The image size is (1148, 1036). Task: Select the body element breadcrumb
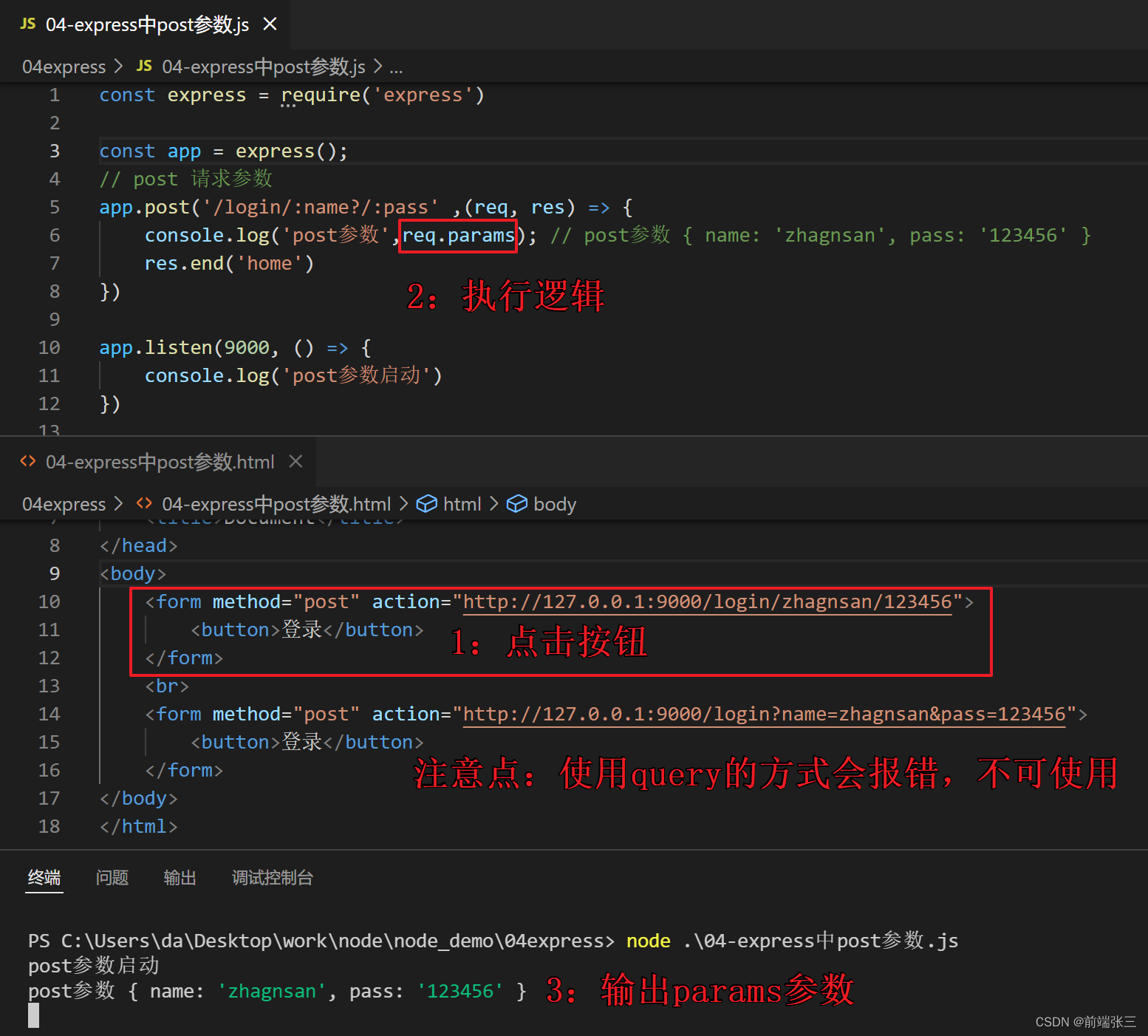point(555,505)
